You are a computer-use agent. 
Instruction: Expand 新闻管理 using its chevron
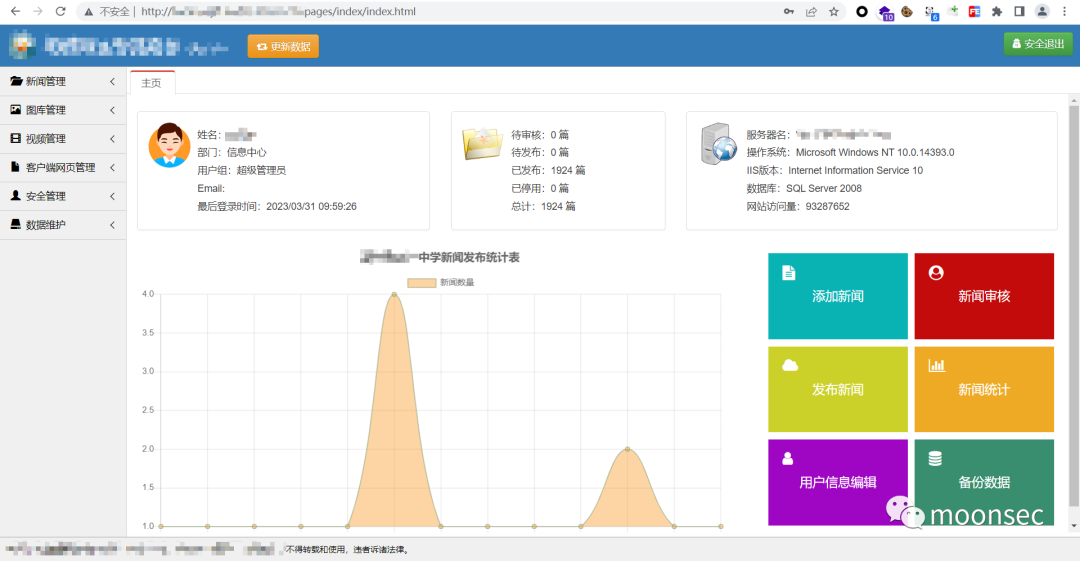pyautogui.click(x=112, y=81)
